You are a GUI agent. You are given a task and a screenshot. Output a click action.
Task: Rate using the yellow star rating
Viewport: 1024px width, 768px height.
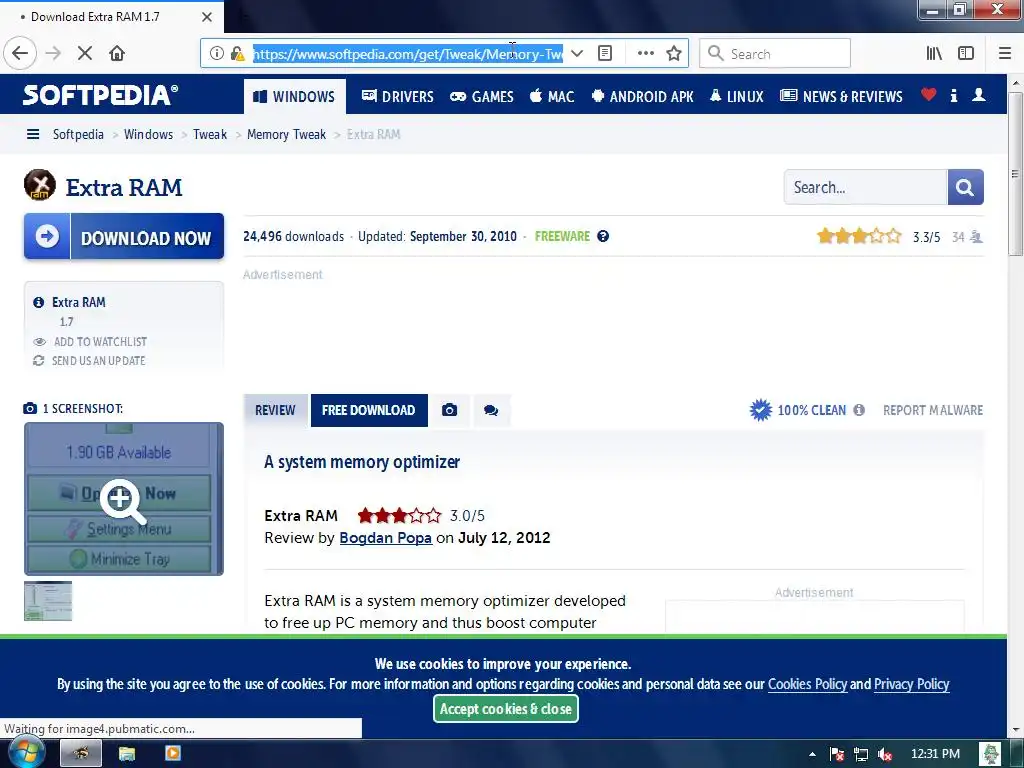(x=859, y=236)
